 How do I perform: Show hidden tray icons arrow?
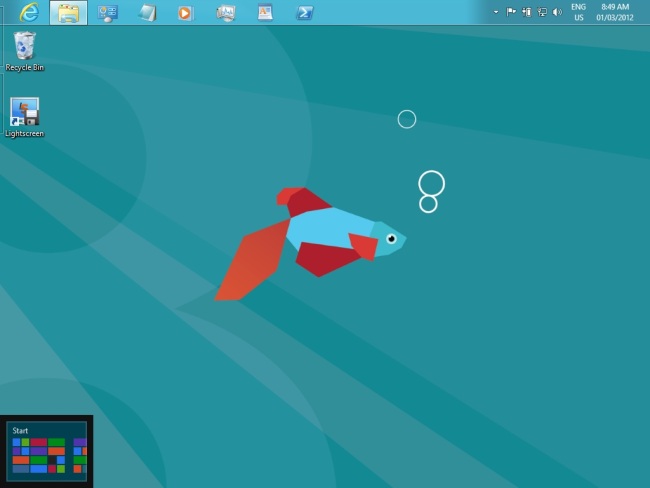pos(496,12)
